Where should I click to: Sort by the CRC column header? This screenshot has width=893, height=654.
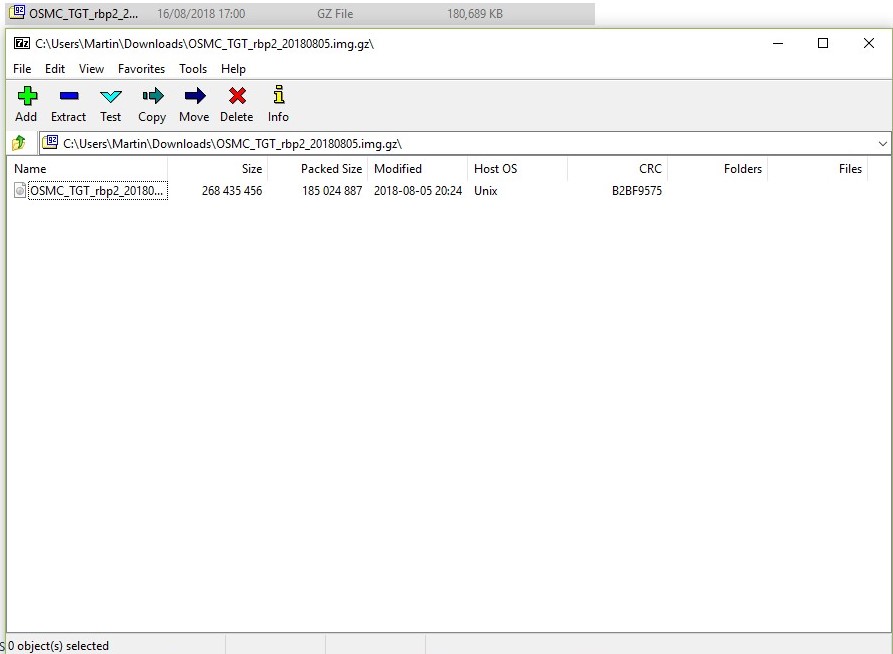[617, 169]
